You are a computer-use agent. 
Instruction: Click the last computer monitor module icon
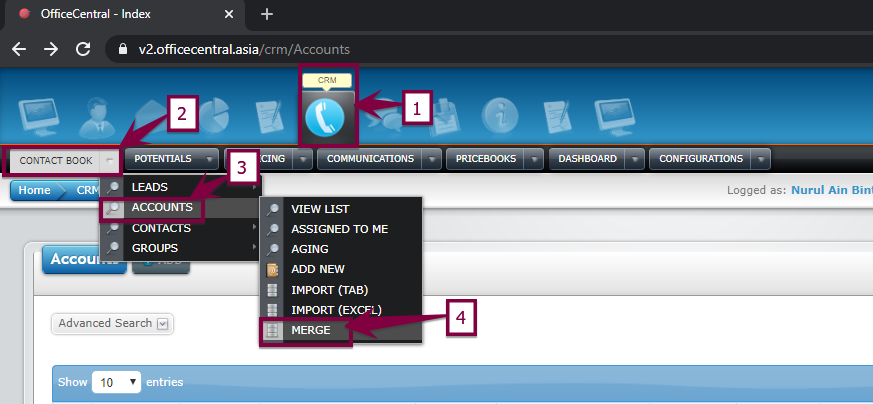click(615, 117)
